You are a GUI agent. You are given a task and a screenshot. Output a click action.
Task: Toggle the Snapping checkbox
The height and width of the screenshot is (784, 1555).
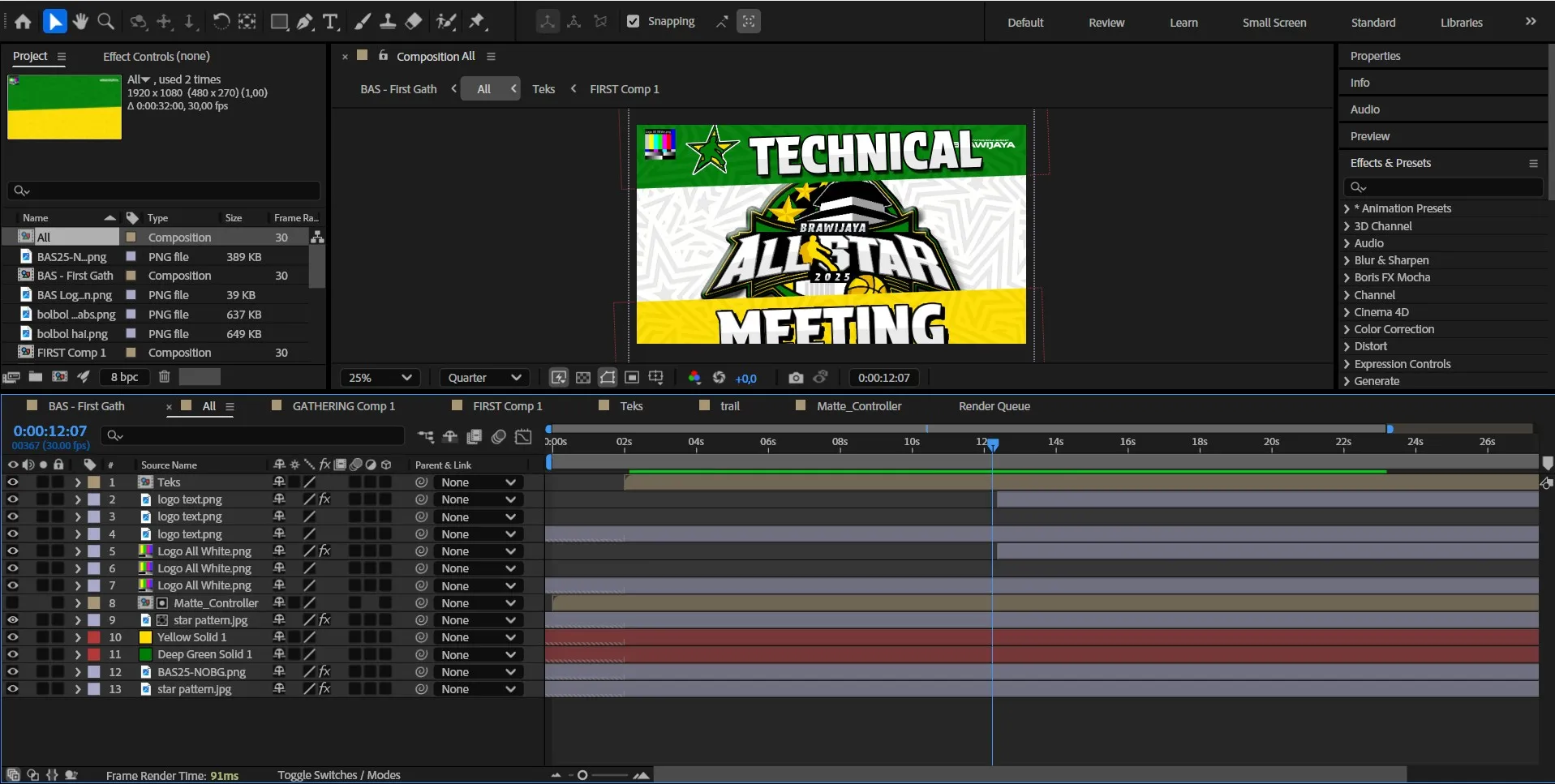(x=634, y=22)
